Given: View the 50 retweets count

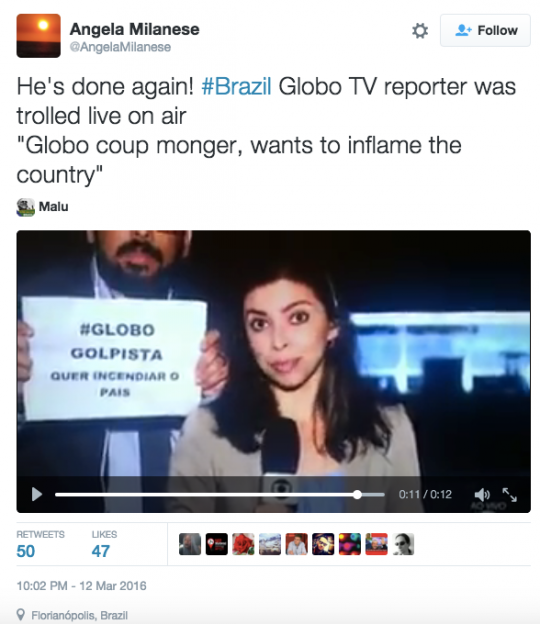Looking at the screenshot, I should (x=25, y=551).
